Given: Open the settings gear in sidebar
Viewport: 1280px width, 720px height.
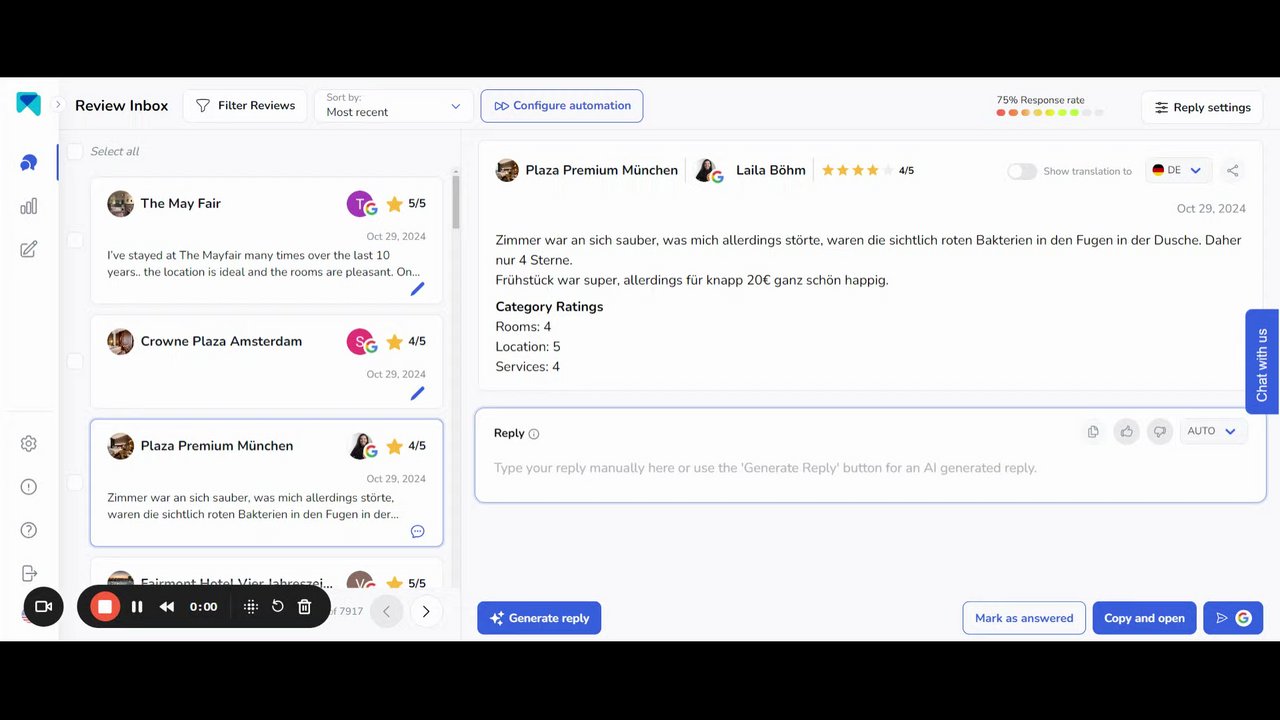Looking at the screenshot, I should click(29, 444).
